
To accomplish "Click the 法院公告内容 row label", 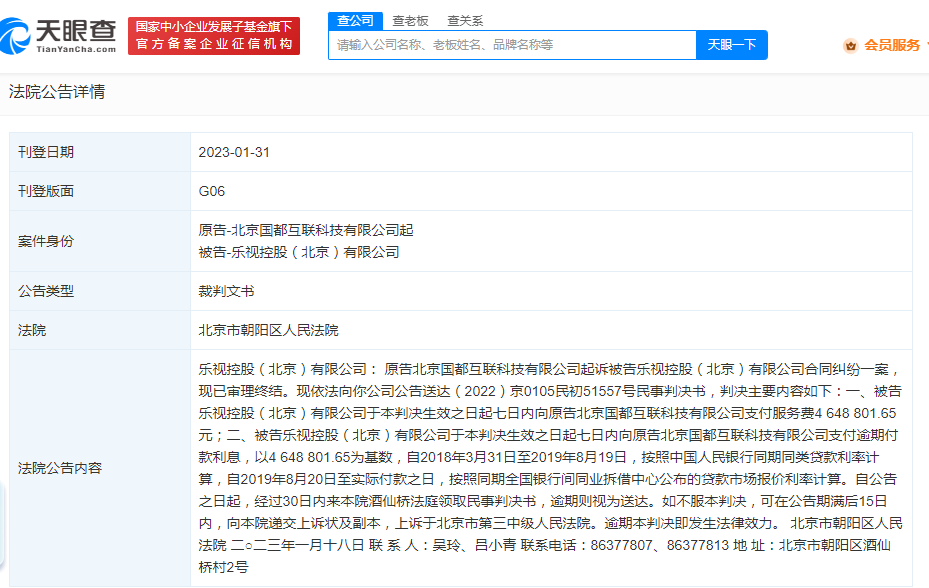I will click(60, 467).
